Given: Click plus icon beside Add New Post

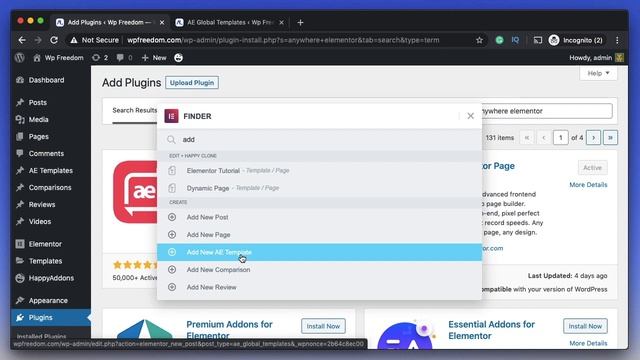Looking at the screenshot, I should coord(172,217).
